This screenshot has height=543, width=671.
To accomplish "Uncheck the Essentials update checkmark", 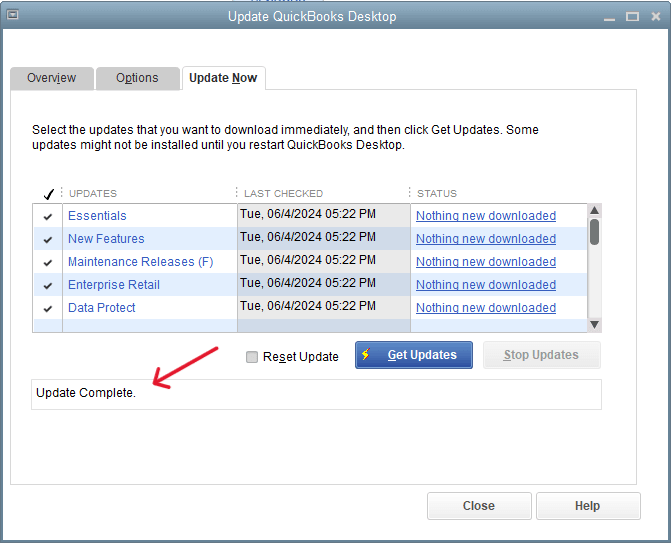I will tap(47, 216).
